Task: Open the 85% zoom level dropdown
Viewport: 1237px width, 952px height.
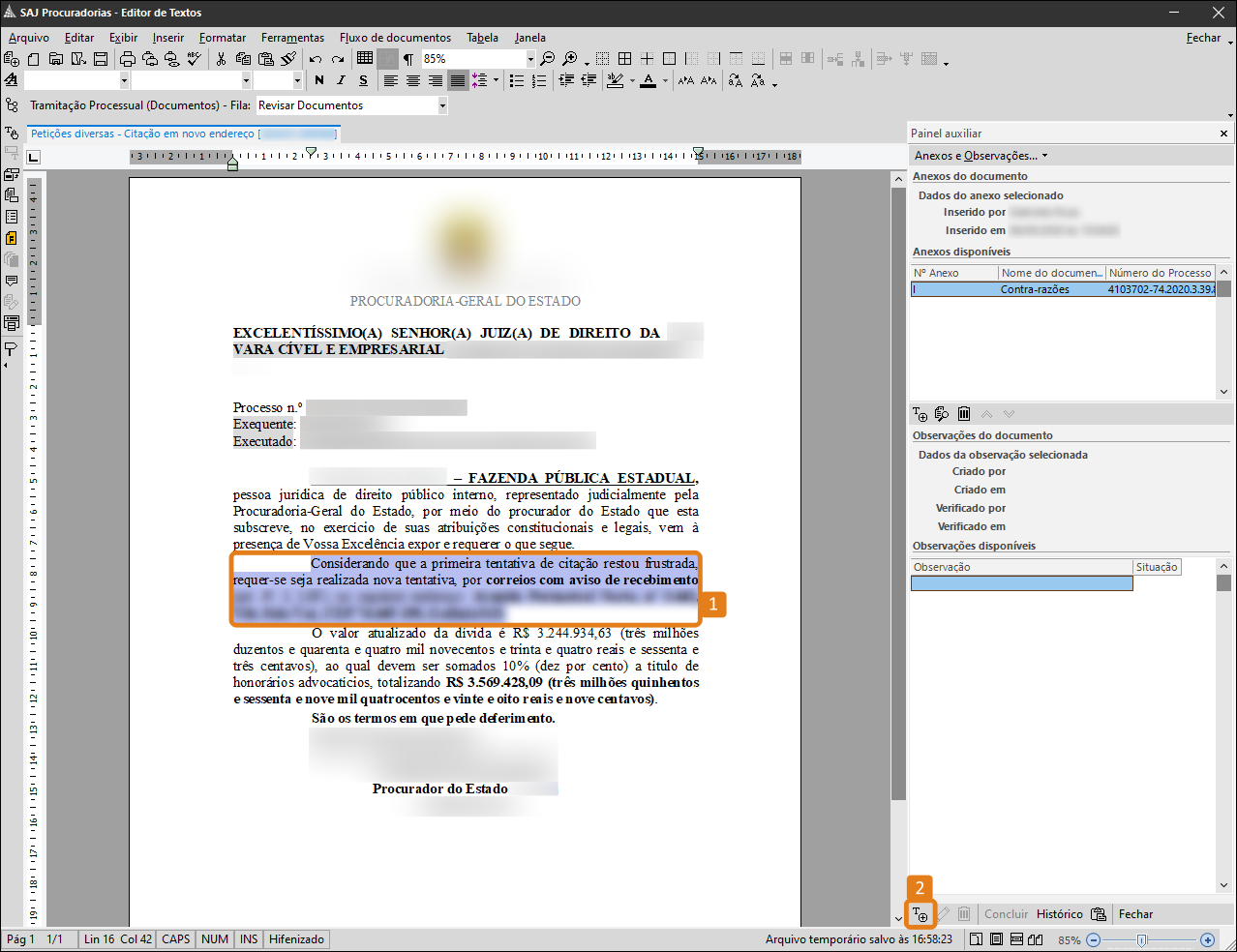Action: [x=530, y=59]
